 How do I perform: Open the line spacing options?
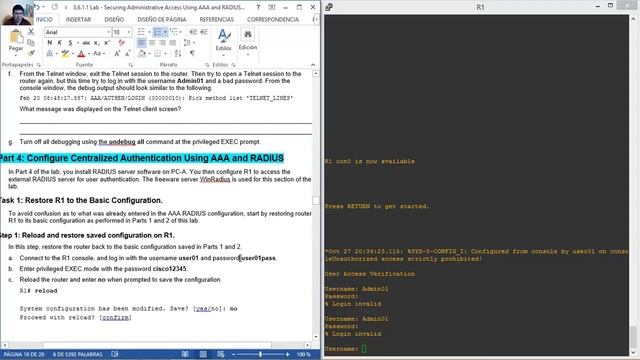(x=188, y=42)
